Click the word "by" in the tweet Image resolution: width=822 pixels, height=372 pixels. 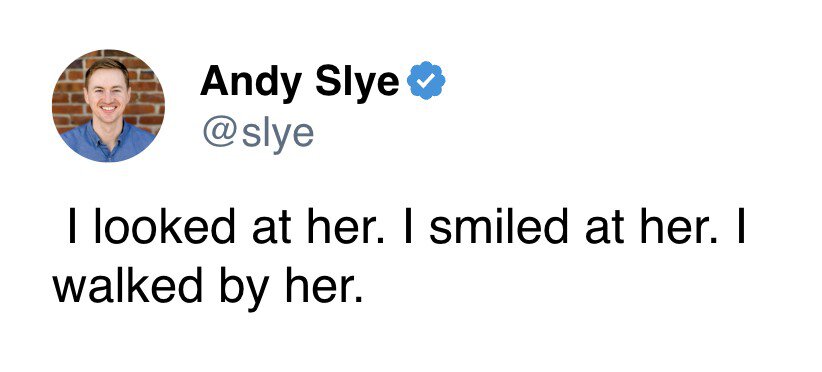pos(244,289)
